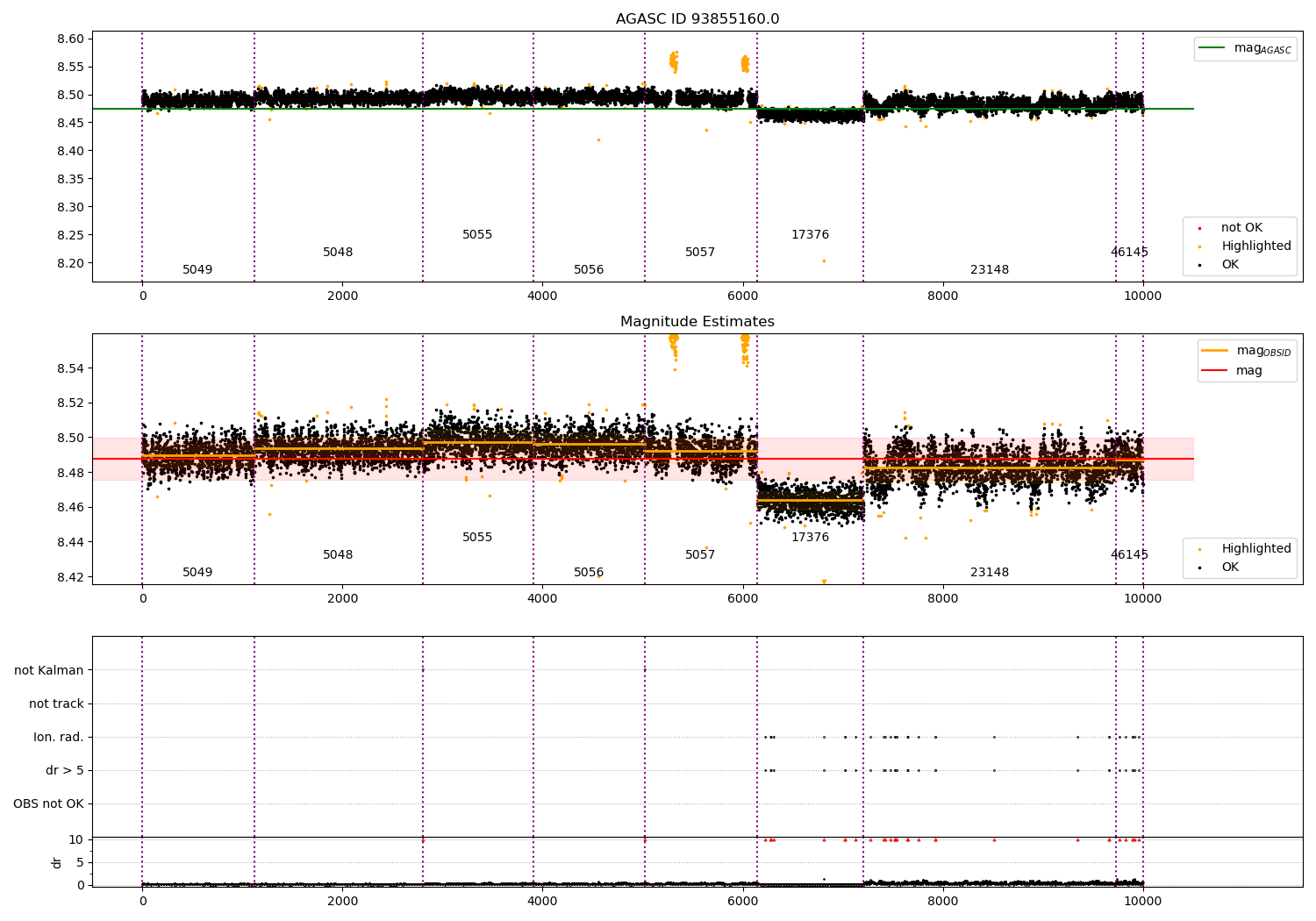The width and height of the screenshot is (1316, 921).
Task: Click the 10 tick on the dr axis
Action: coord(76,839)
